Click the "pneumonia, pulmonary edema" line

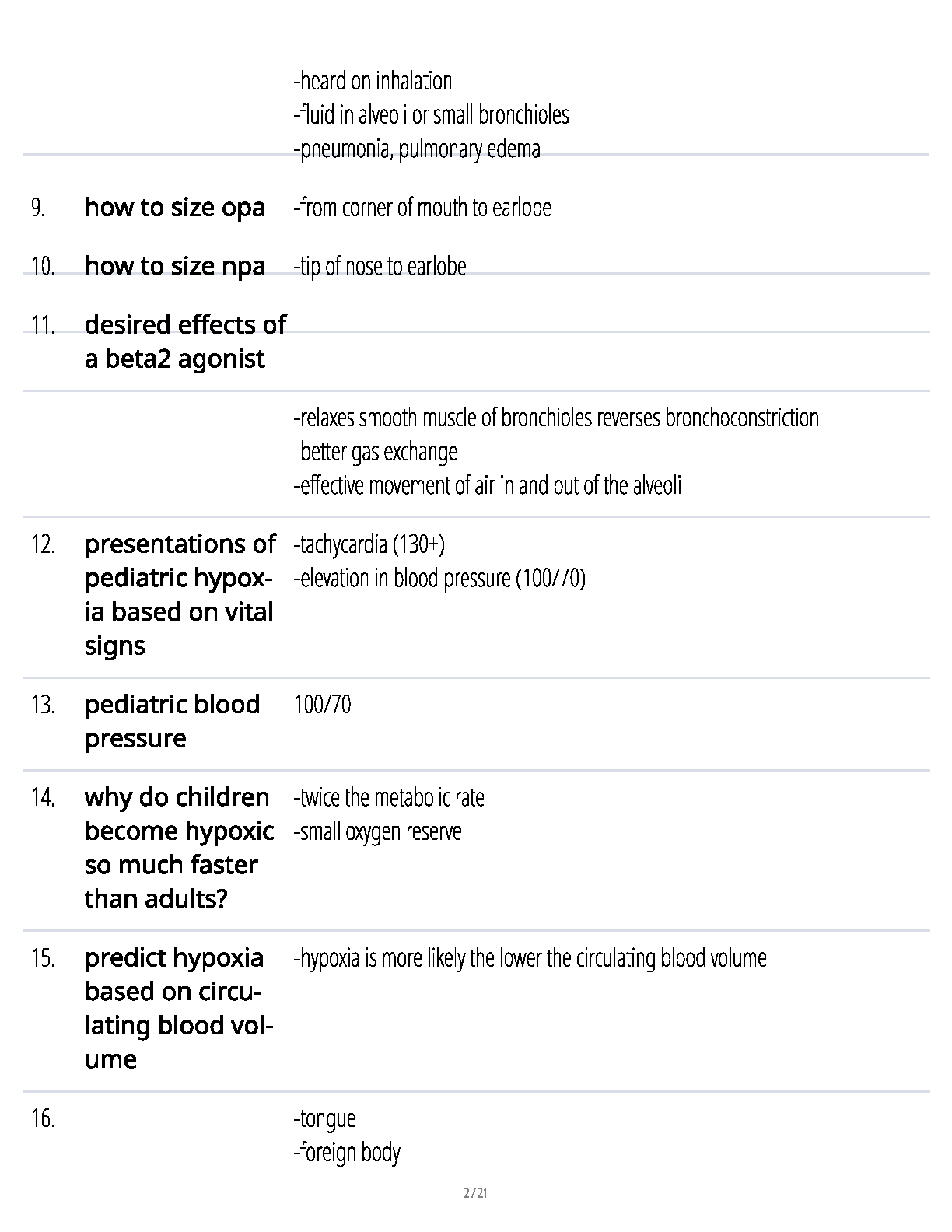click(x=417, y=149)
